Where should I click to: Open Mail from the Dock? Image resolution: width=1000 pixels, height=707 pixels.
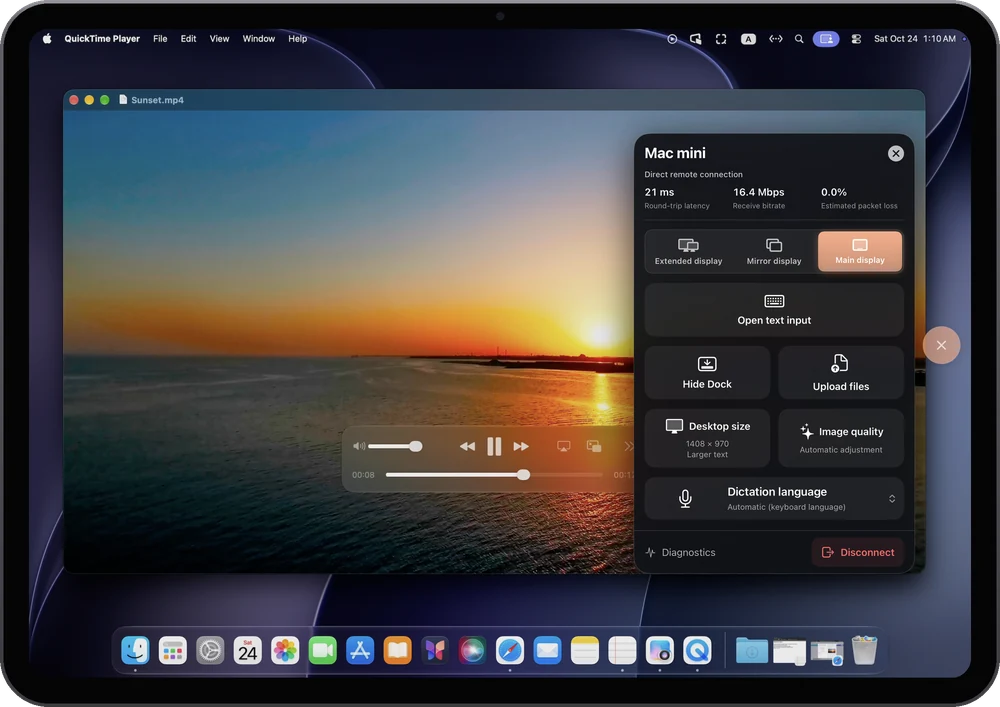(x=547, y=650)
